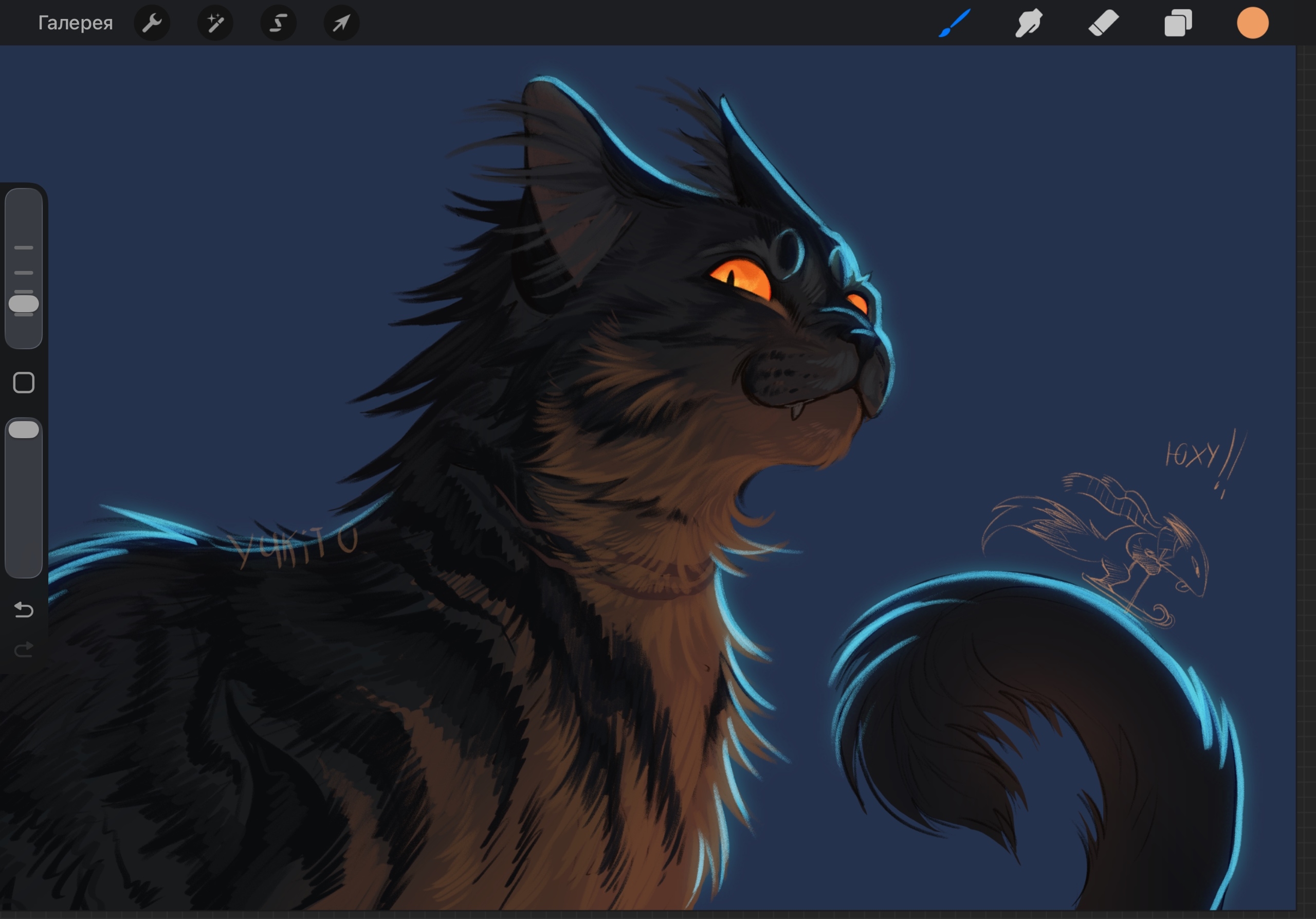The height and width of the screenshot is (919, 1316).
Task: Open the Actions wrench menu
Action: pyautogui.click(x=152, y=23)
